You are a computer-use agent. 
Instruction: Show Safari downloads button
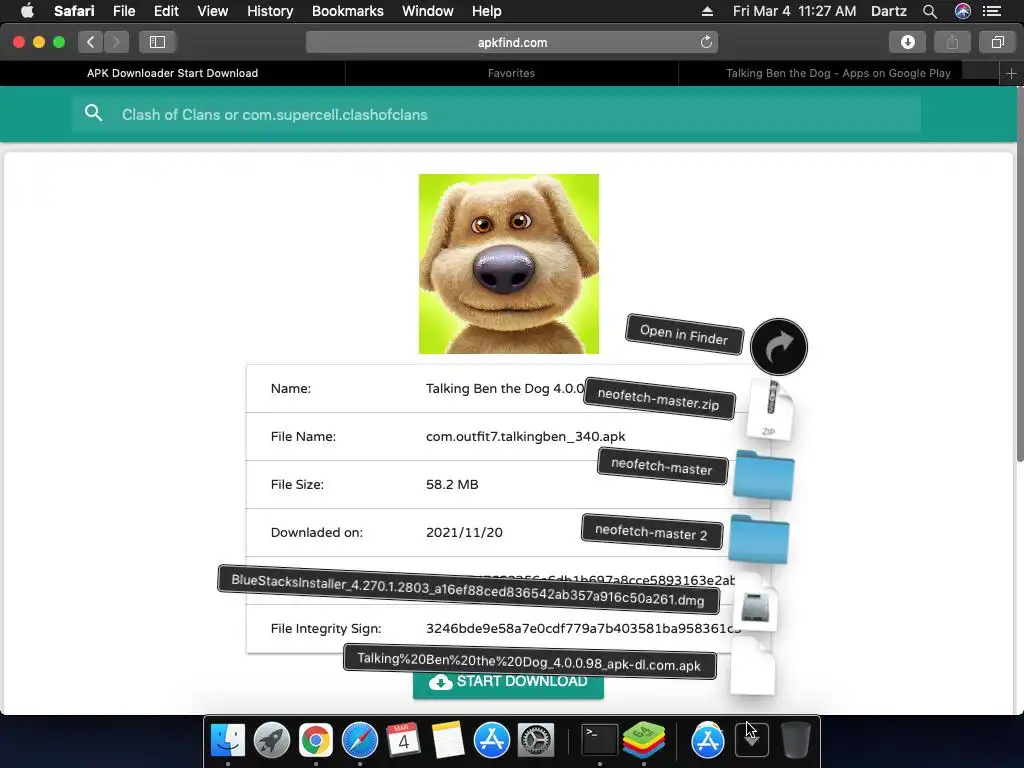[x=907, y=42]
